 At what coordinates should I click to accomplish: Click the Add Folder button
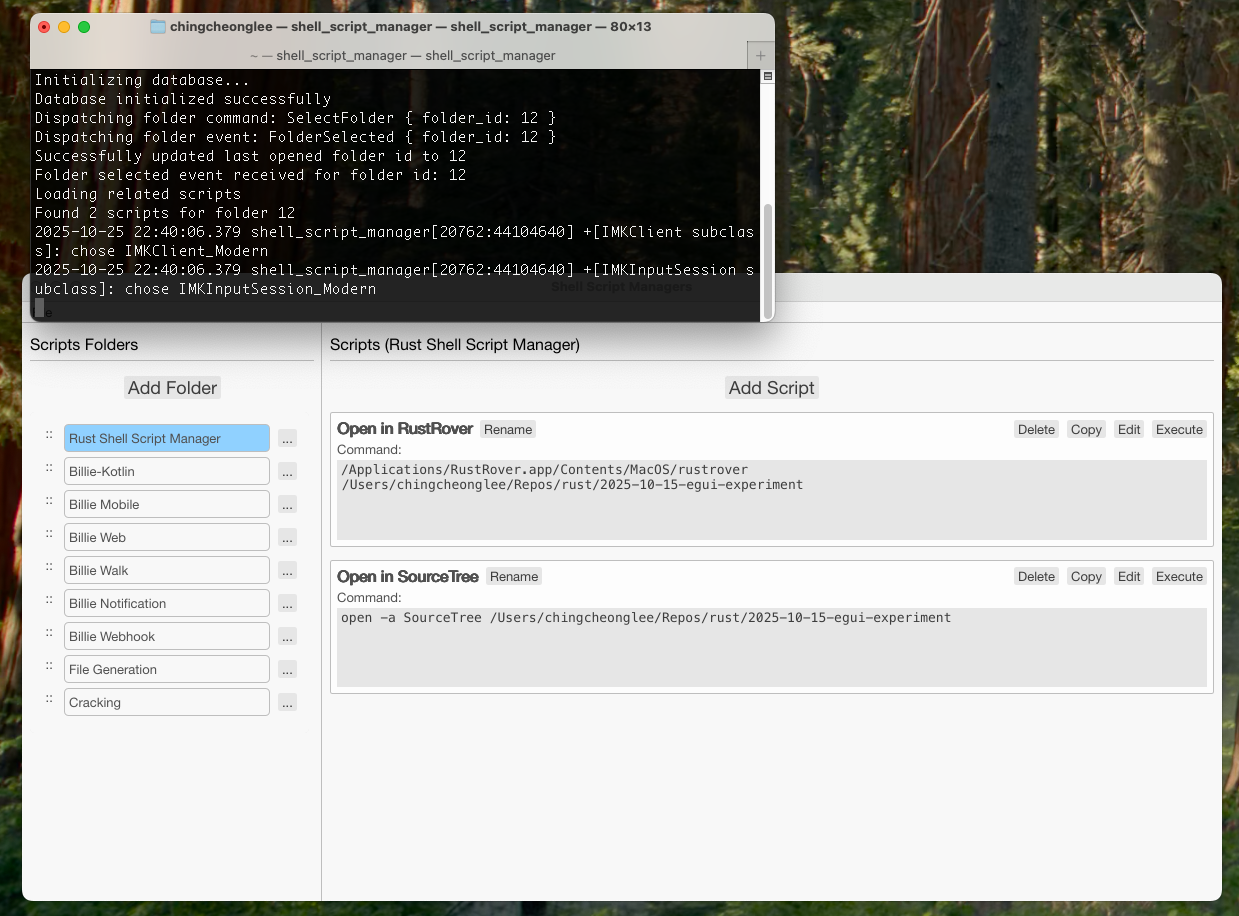tap(172, 388)
